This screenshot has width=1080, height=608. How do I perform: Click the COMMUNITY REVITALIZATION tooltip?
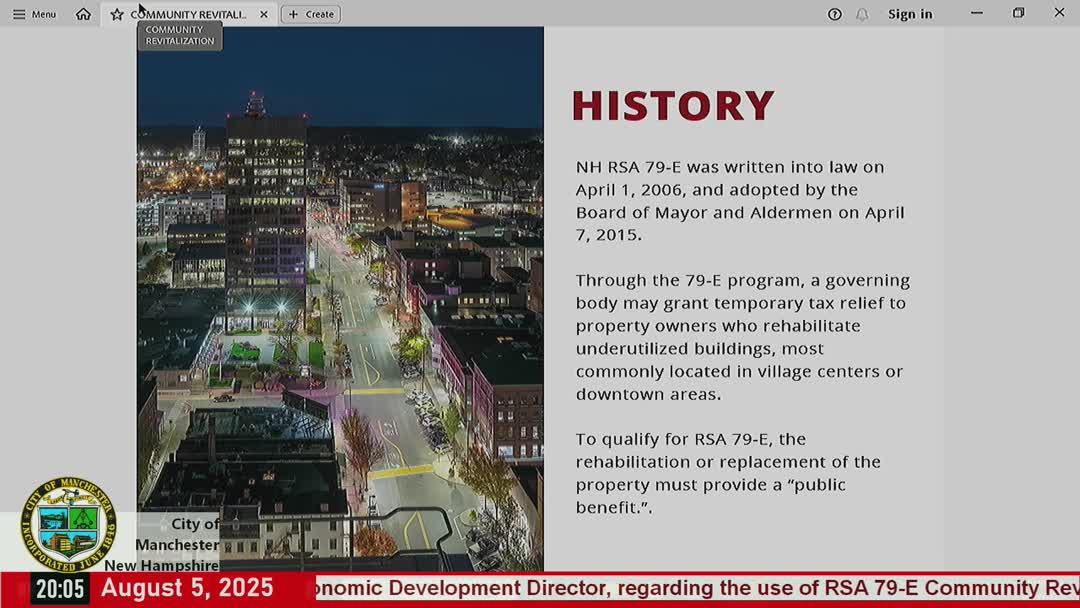point(179,36)
